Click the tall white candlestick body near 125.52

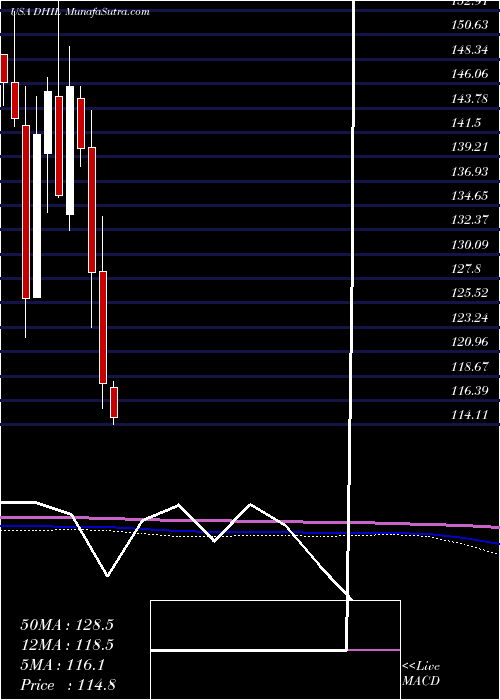click(x=37, y=216)
